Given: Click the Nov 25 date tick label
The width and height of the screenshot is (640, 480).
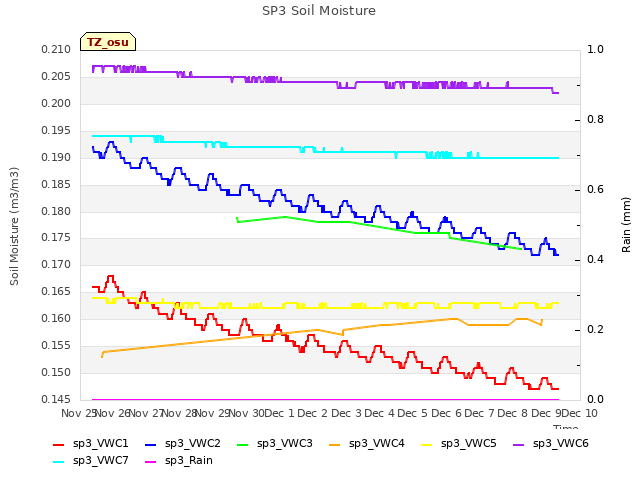Looking at the screenshot, I should click(78, 413).
